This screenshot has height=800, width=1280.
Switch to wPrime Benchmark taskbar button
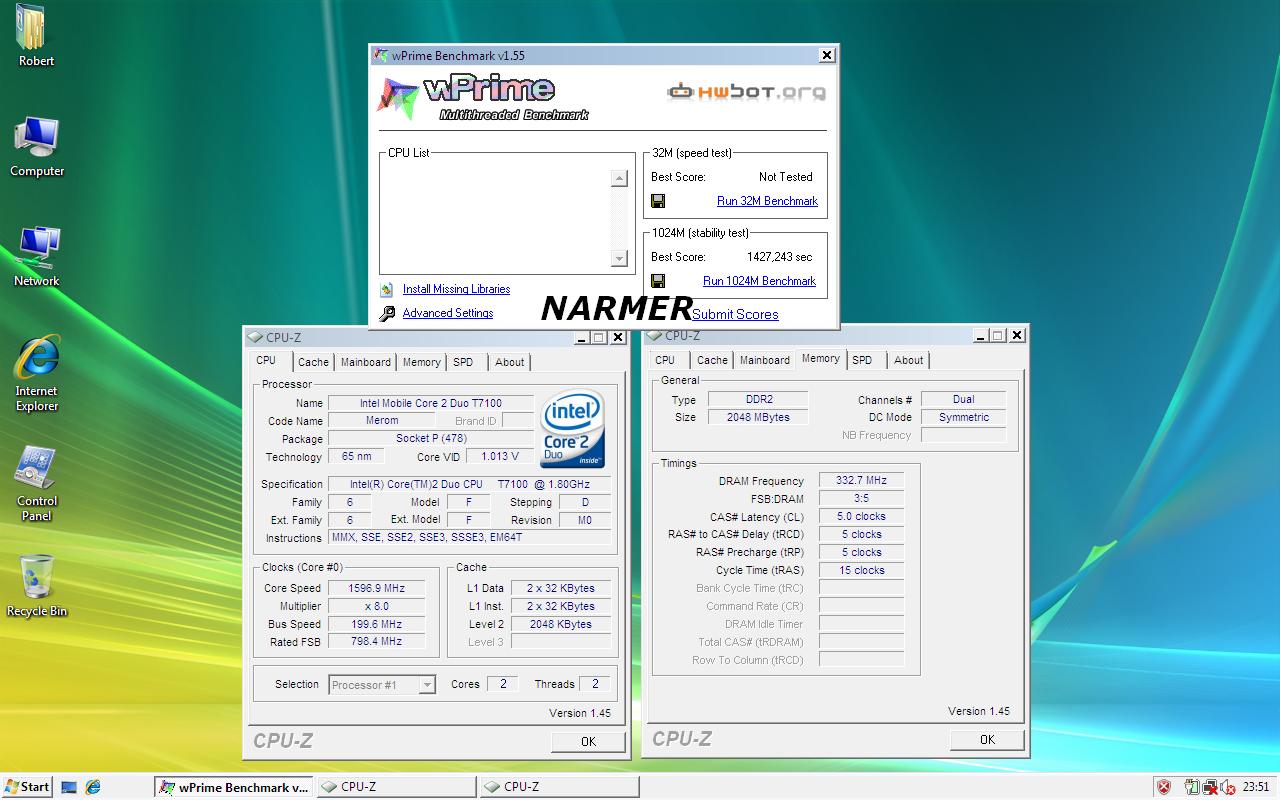pos(234,787)
